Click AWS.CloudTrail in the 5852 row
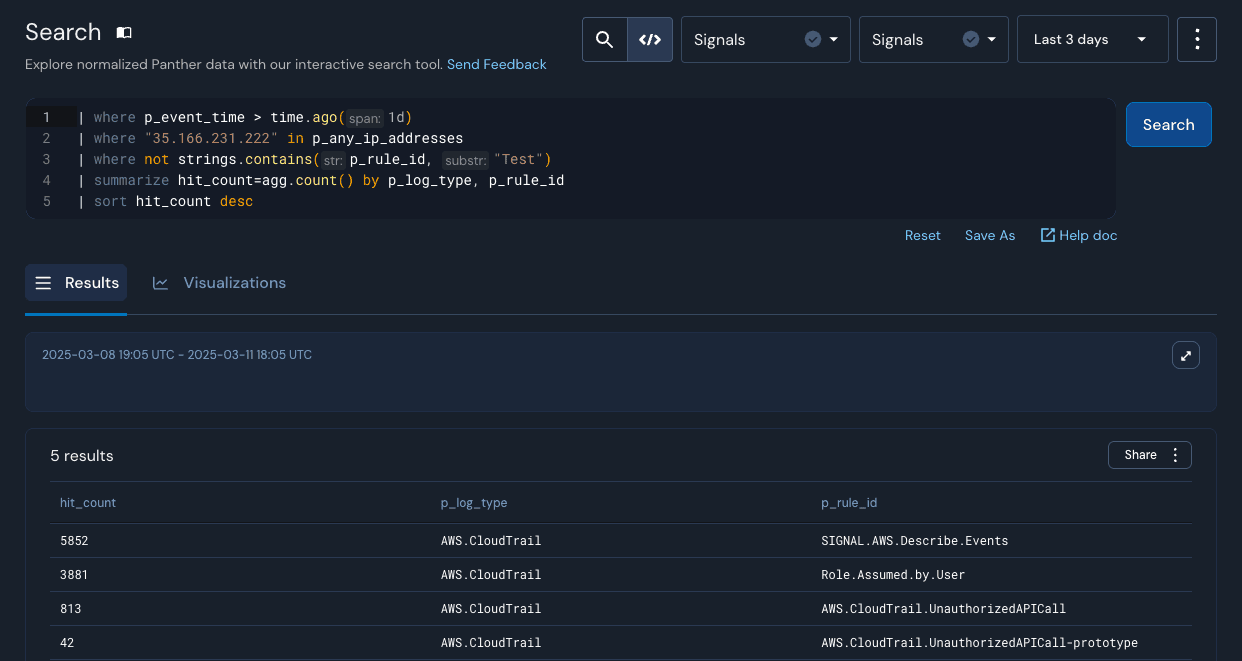 491,541
